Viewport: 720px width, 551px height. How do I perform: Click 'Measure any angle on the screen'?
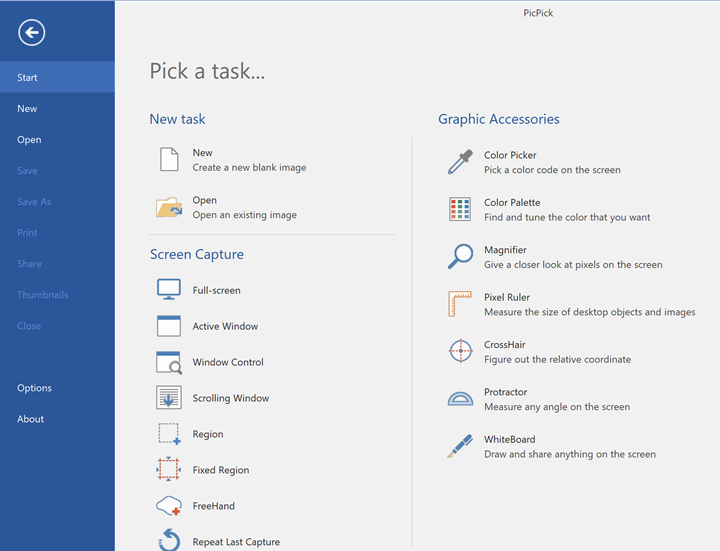(x=557, y=406)
